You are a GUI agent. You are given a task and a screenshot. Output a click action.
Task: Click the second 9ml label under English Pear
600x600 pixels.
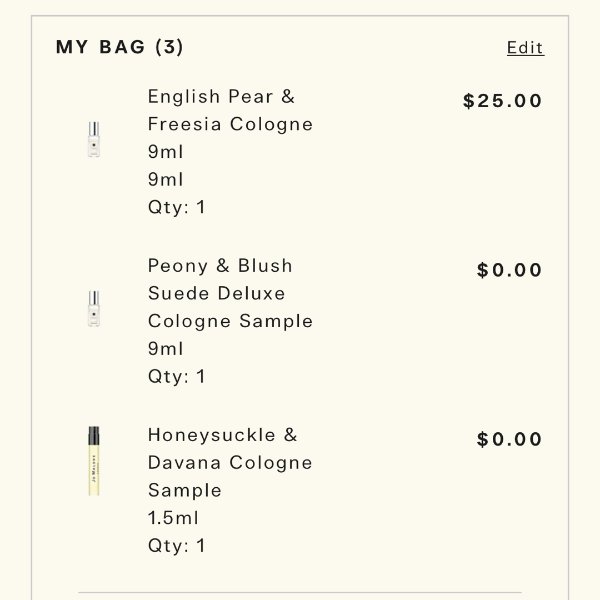[x=166, y=179]
